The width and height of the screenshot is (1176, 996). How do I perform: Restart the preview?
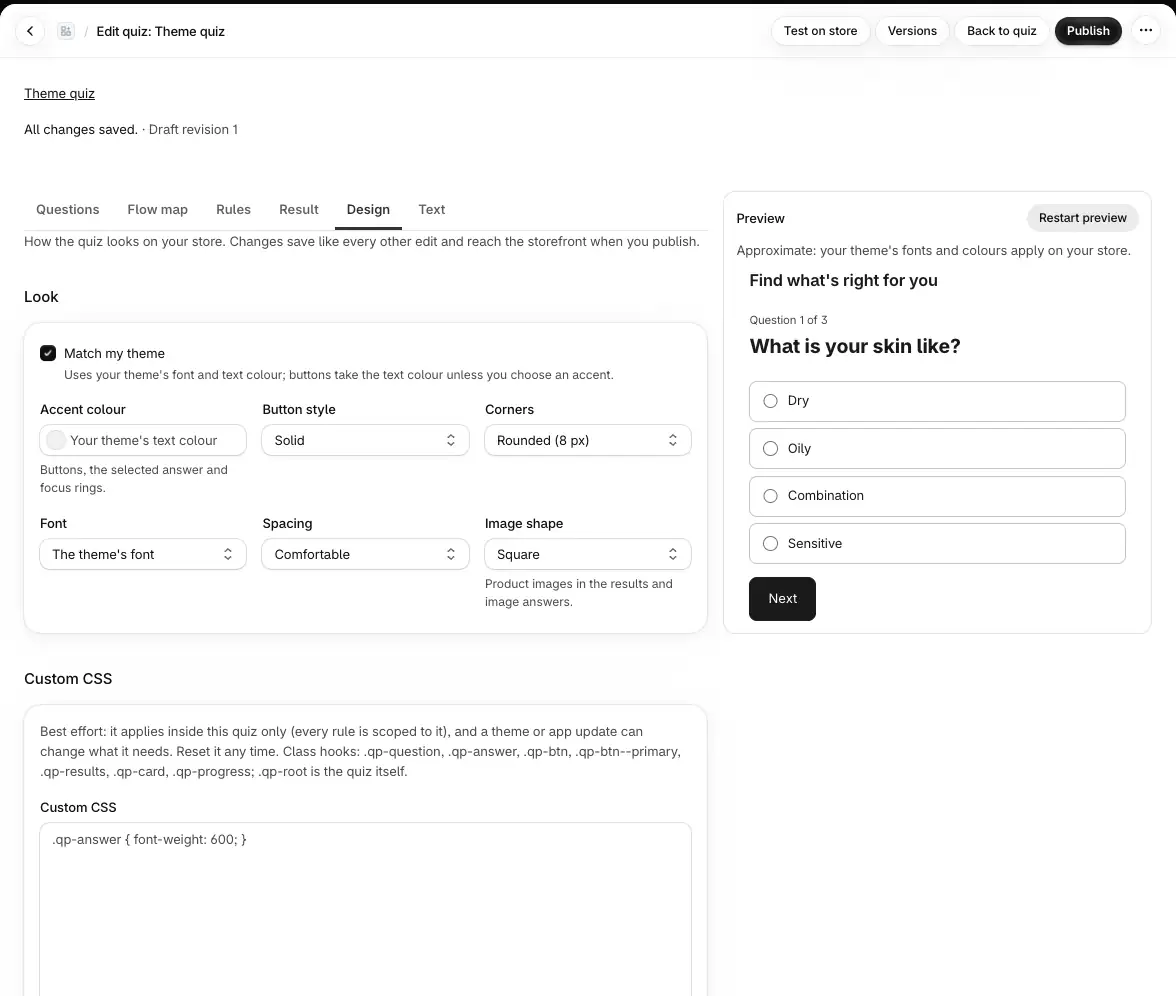pos(1082,218)
